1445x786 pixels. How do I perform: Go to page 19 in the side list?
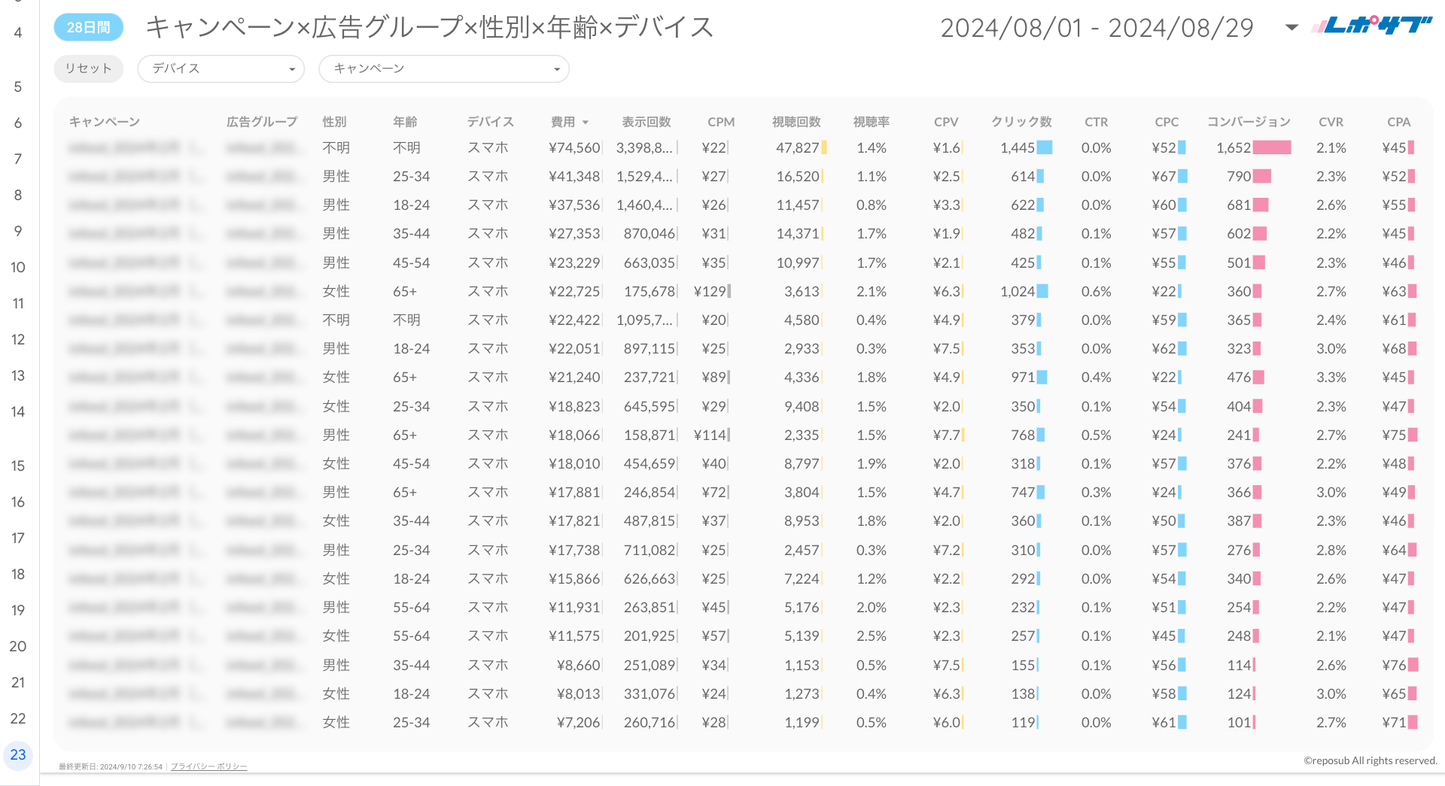point(18,610)
